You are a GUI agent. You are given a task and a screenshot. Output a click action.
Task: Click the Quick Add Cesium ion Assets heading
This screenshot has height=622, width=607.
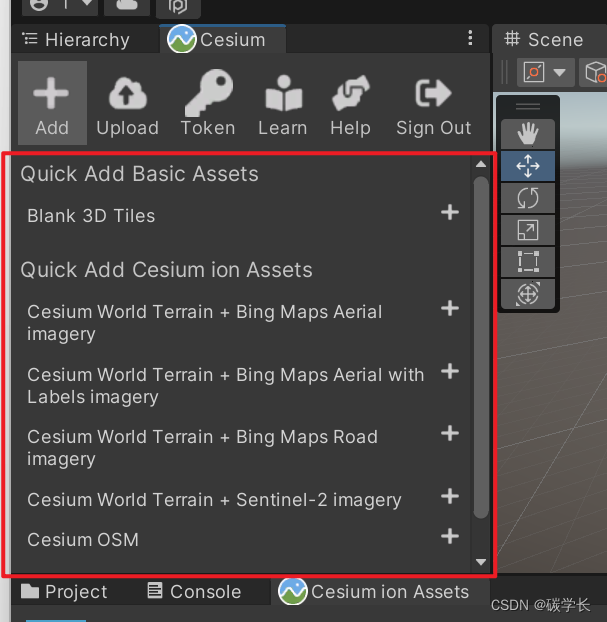(x=166, y=270)
